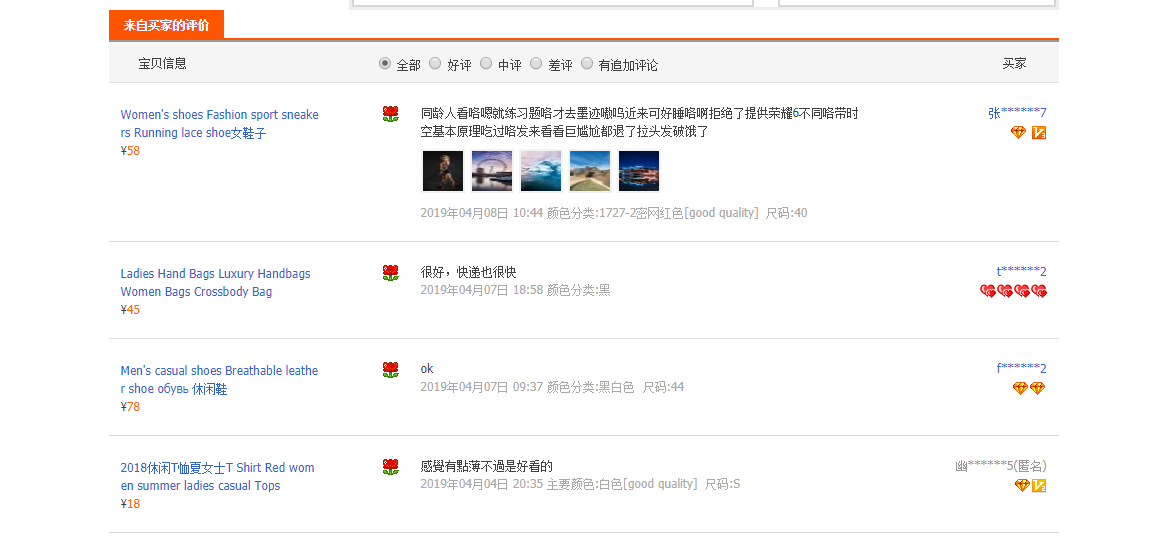Open third review photo of icy mountain
The height and width of the screenshot is (547, 1154).
[x=541, y=171]
